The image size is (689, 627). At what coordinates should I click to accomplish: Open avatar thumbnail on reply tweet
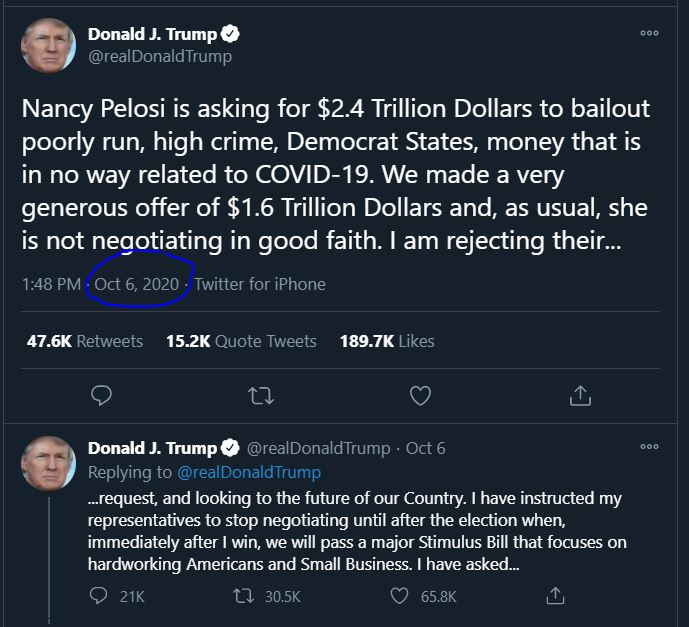pos(47,462)
